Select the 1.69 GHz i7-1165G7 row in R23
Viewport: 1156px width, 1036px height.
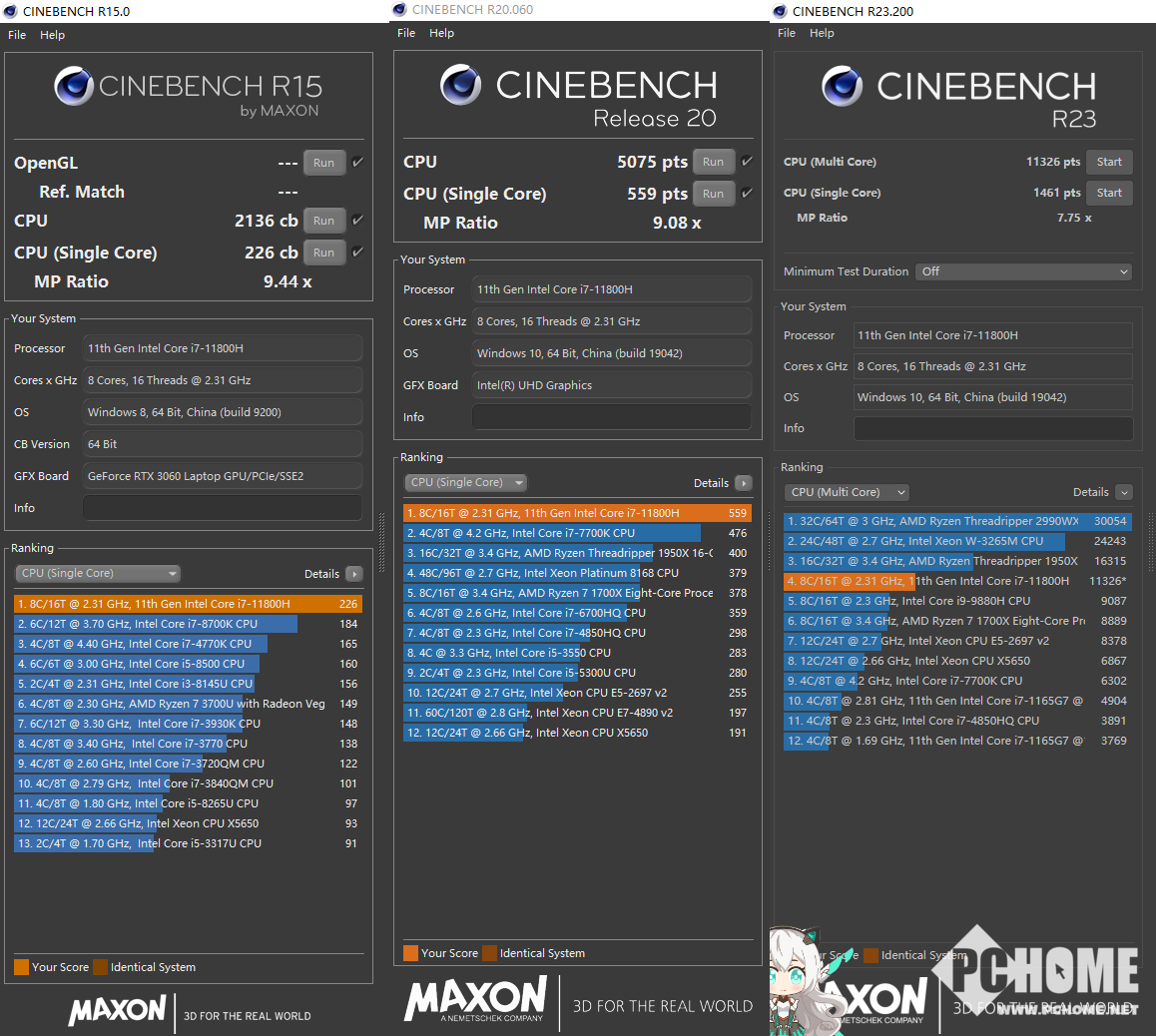(957, 742)
